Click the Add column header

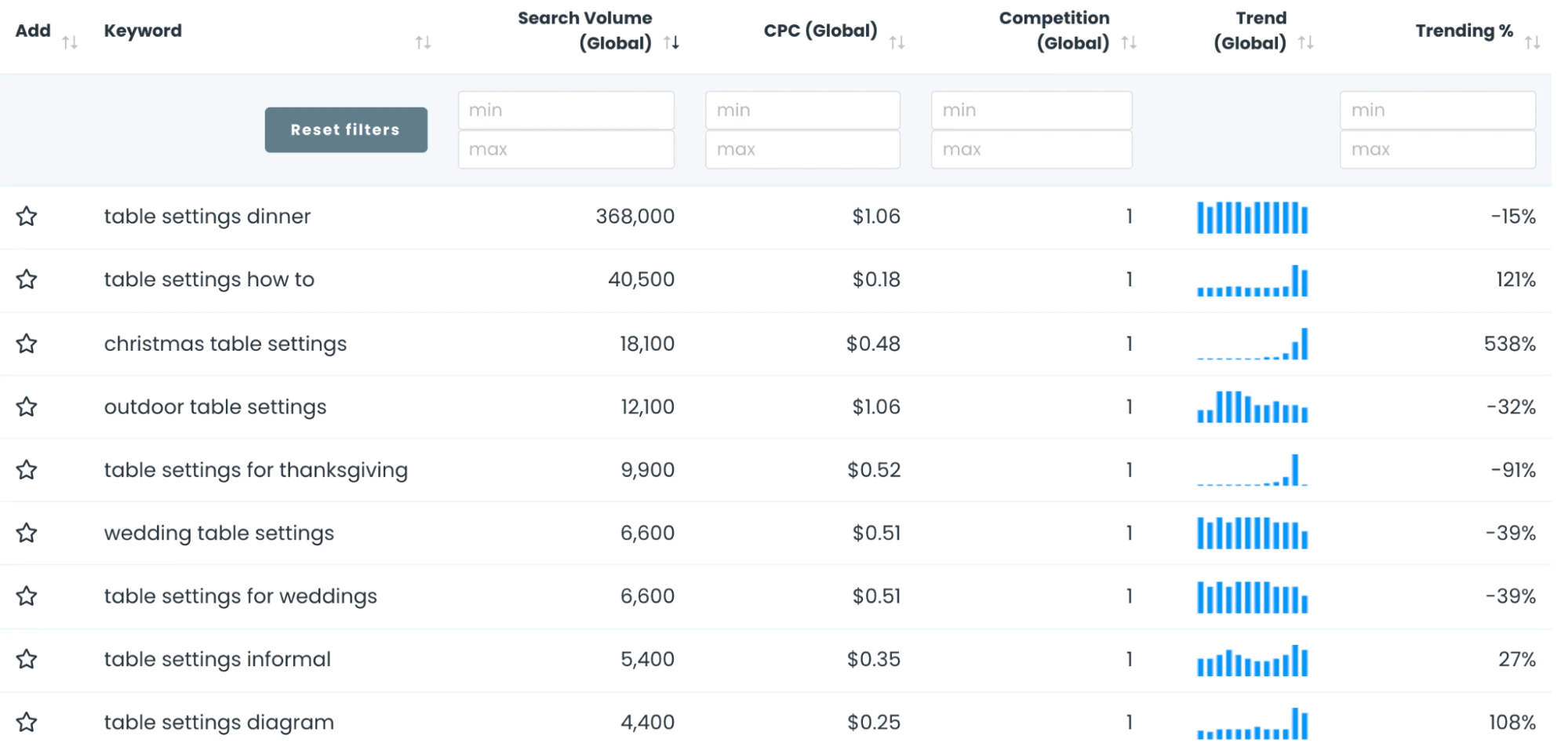point(33,31)
